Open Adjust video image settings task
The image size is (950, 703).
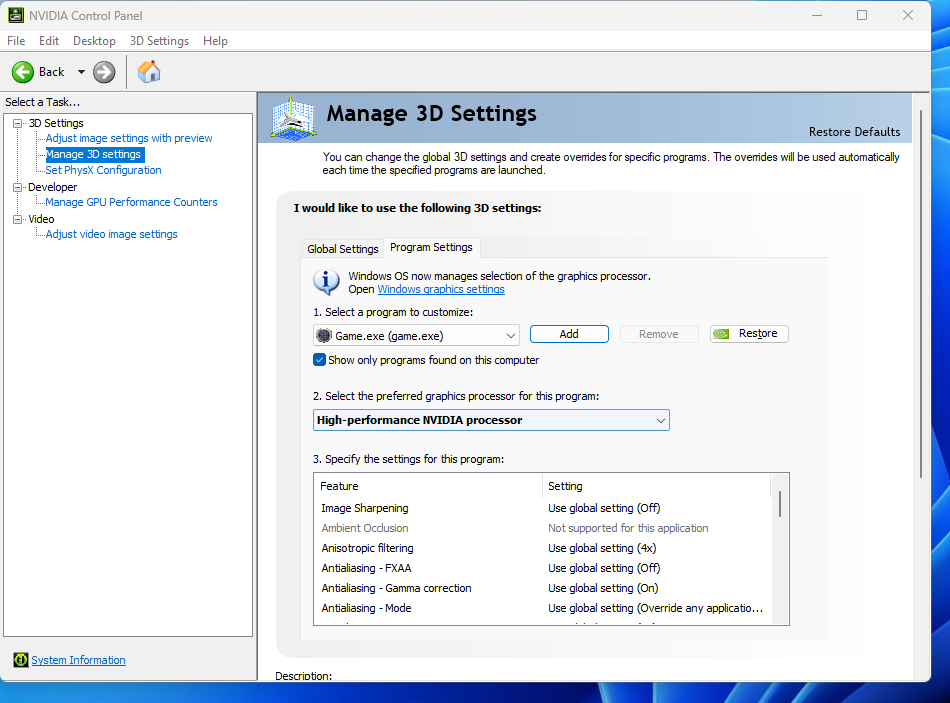point(111,234)
